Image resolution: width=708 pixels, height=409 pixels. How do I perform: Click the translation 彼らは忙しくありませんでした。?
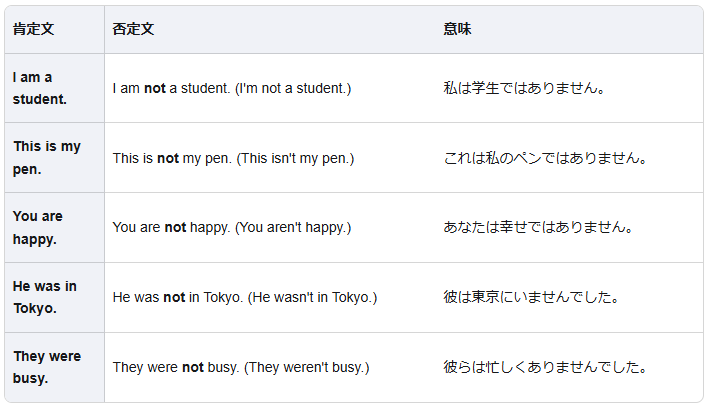tap(546, 367)
